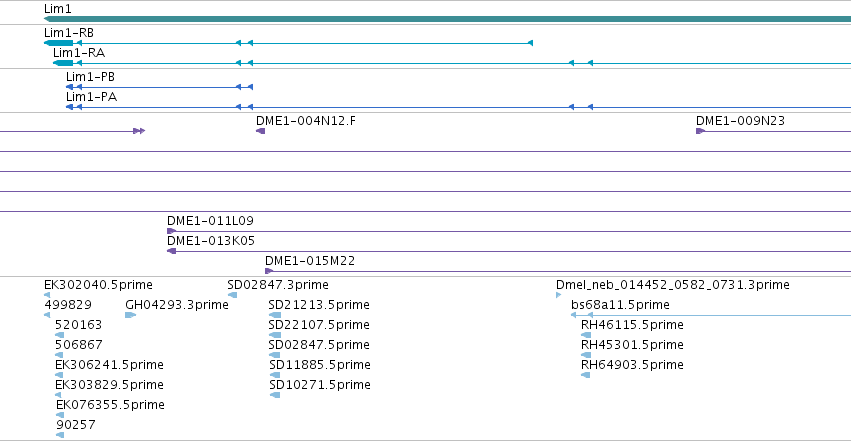Select the RH45301.5prime label
Image resolution: width=851 pixels, height=441 pixels.
click(x=632, y=344)
